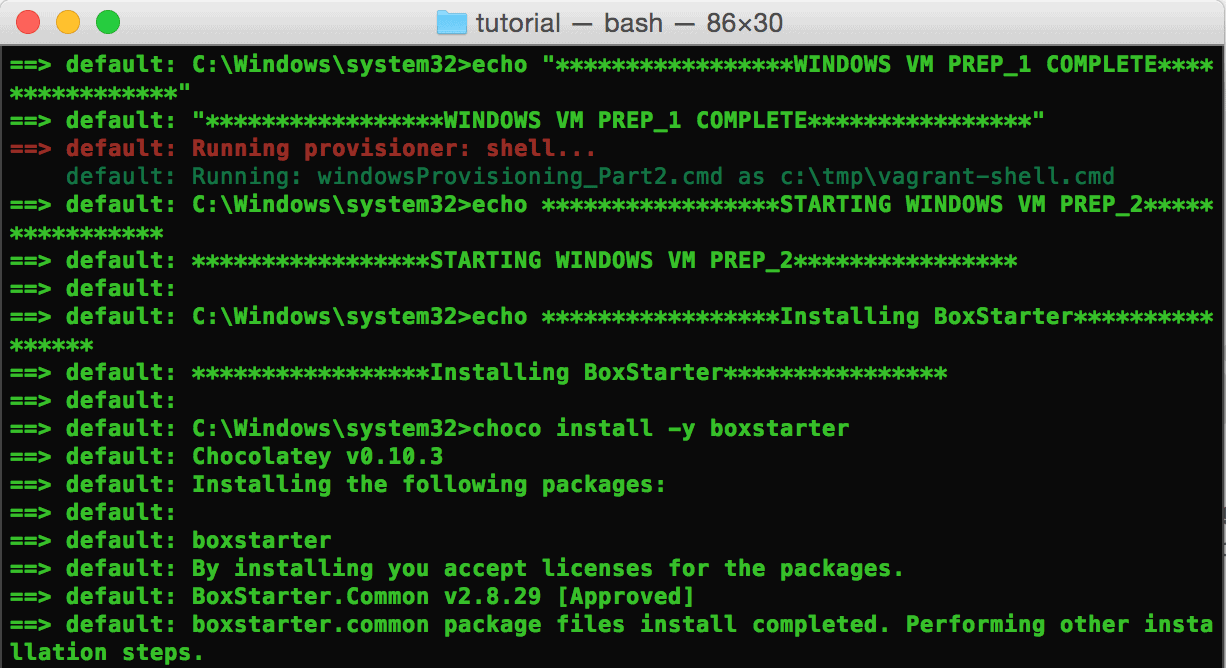Click the window title 'tutorial — bash — 86×30'
Screen dimensions: 1226x668
point(629,22)
